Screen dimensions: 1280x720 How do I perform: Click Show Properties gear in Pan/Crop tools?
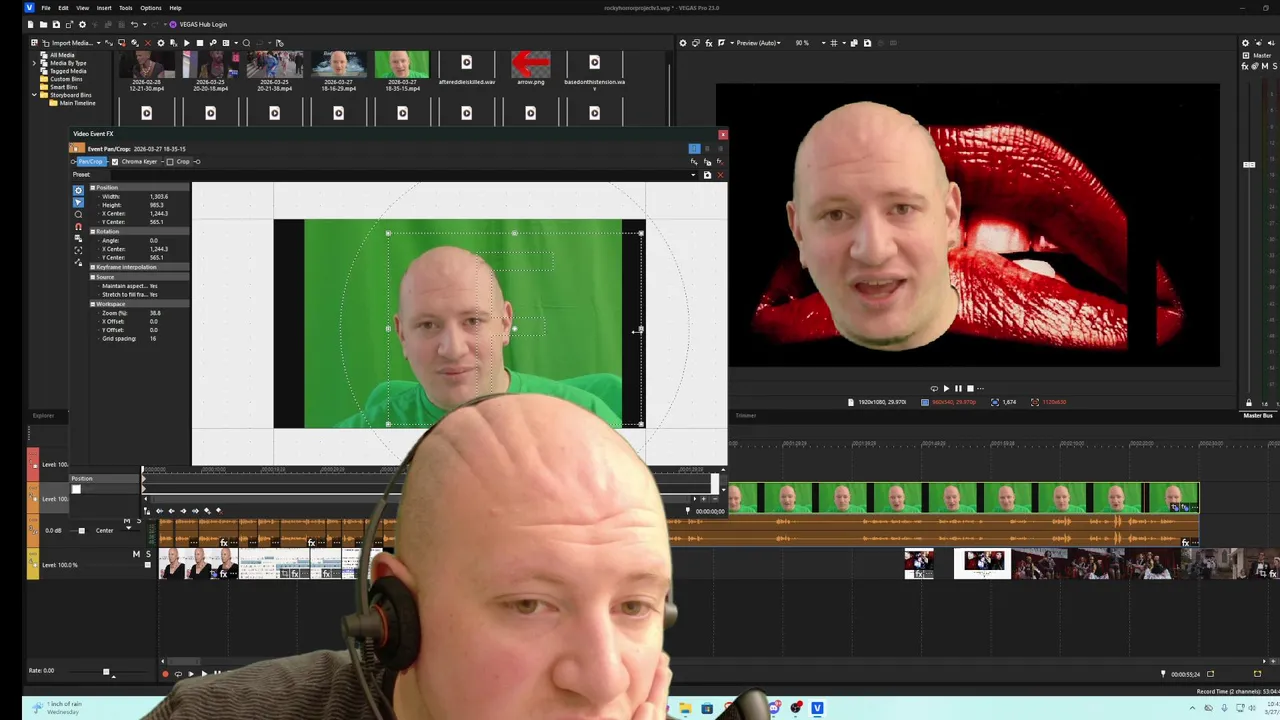79,190
